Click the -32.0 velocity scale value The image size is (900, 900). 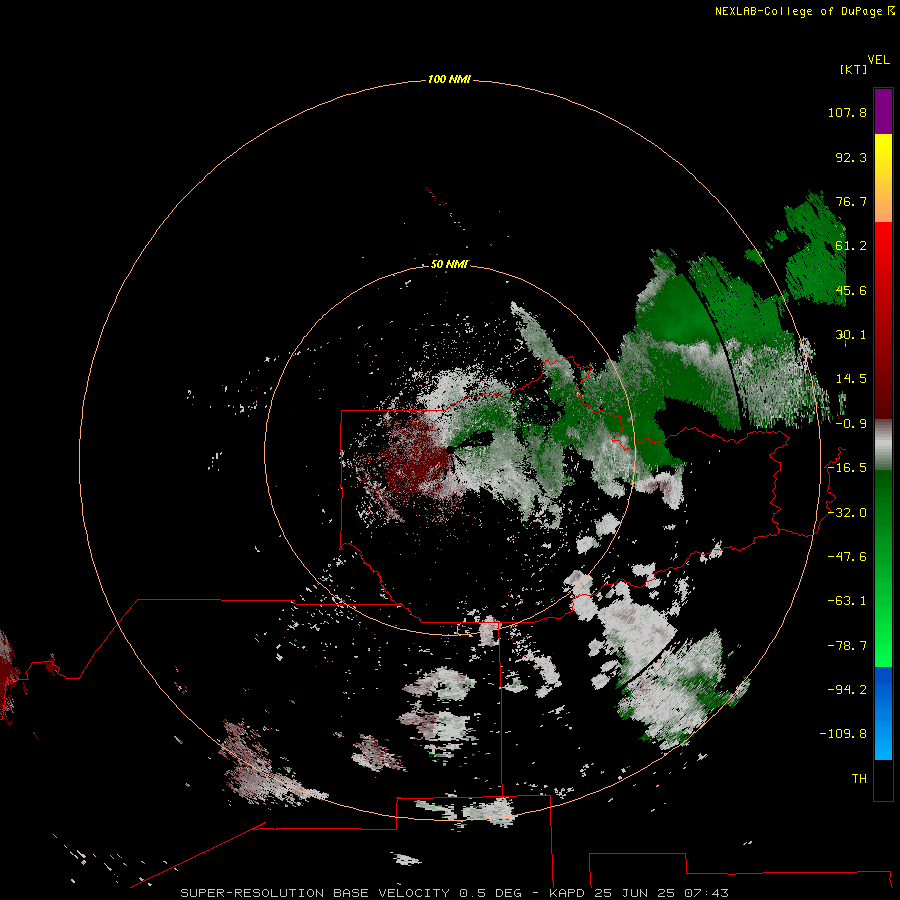[847, 513]
